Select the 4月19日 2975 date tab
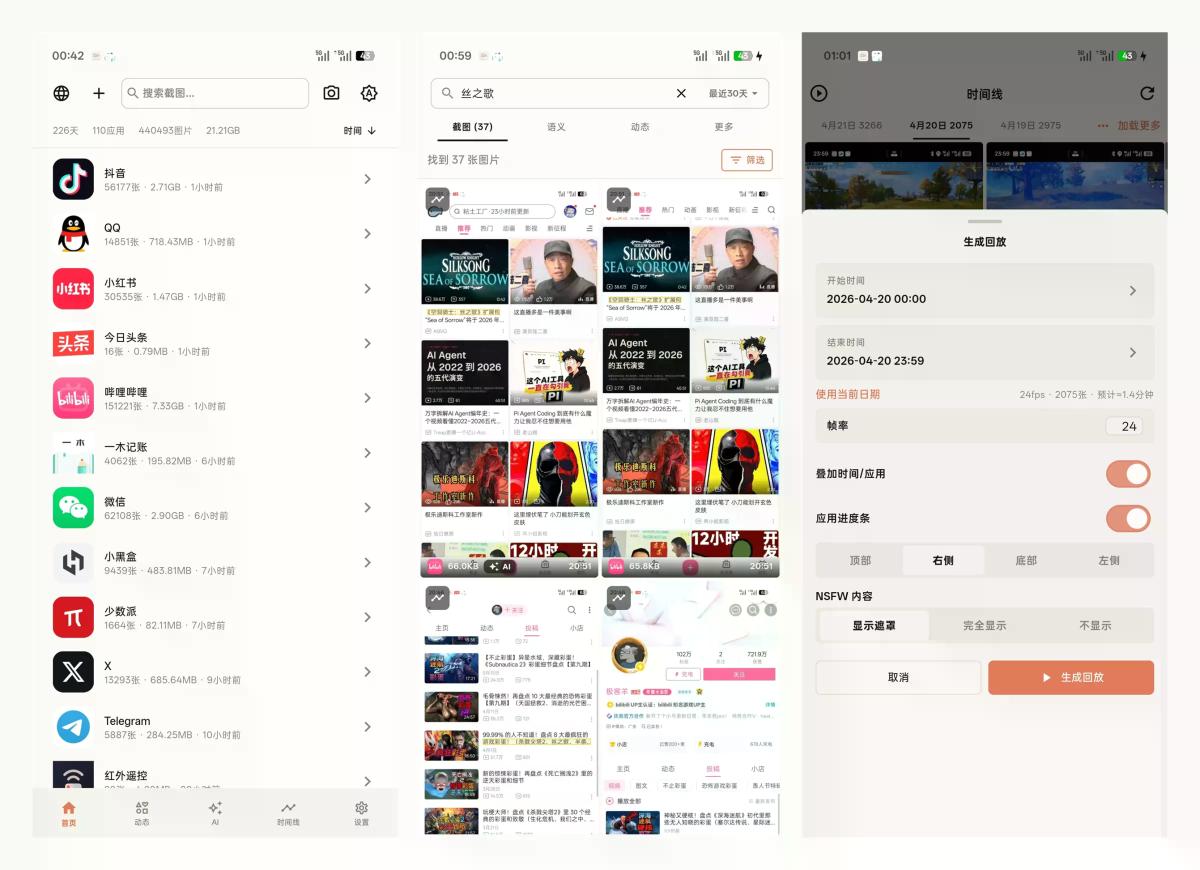This screenshot has height=870, width=1200. tap(1029, 126)
